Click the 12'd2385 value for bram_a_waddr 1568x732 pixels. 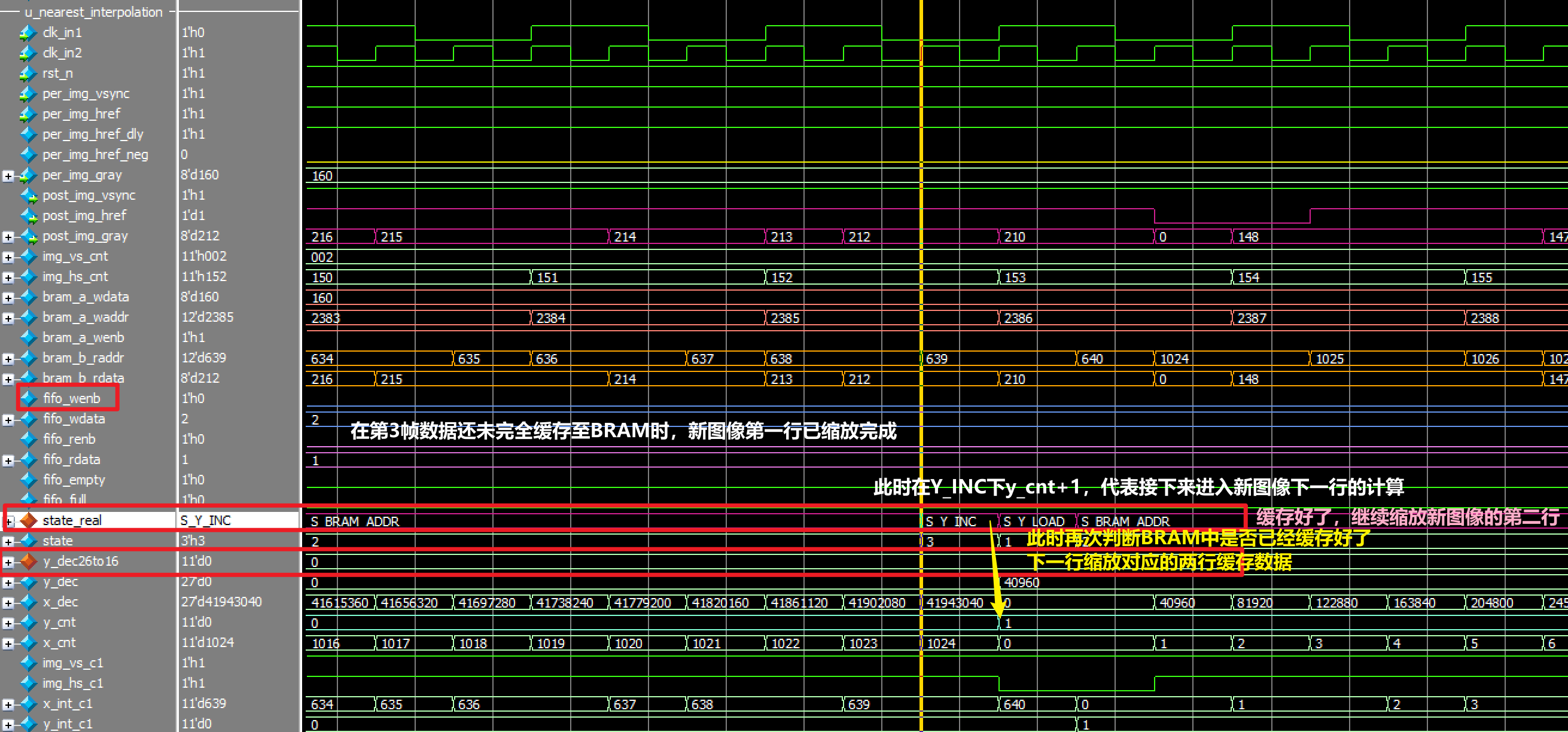point(207,317)
